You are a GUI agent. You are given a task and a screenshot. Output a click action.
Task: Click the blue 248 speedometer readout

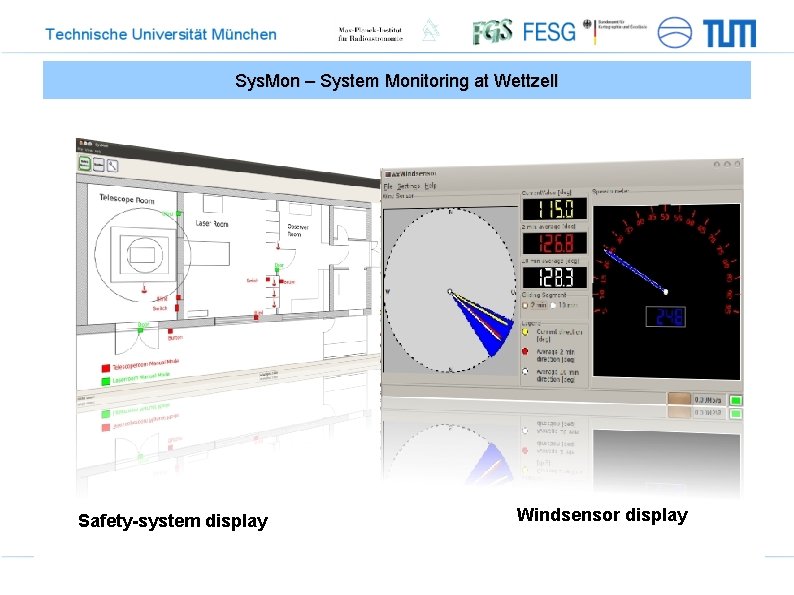[x=666, y=317]
